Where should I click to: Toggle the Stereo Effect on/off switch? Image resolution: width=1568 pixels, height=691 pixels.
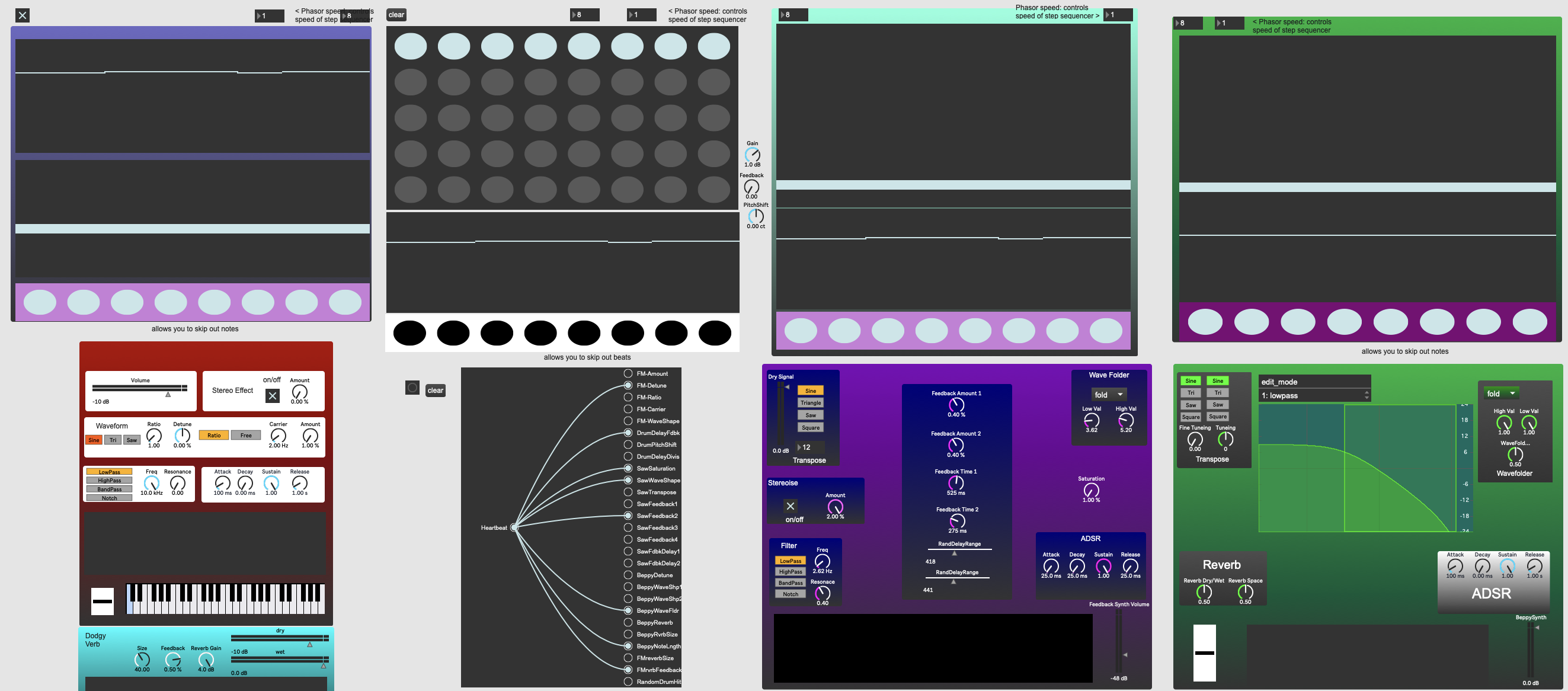[272, 396]
